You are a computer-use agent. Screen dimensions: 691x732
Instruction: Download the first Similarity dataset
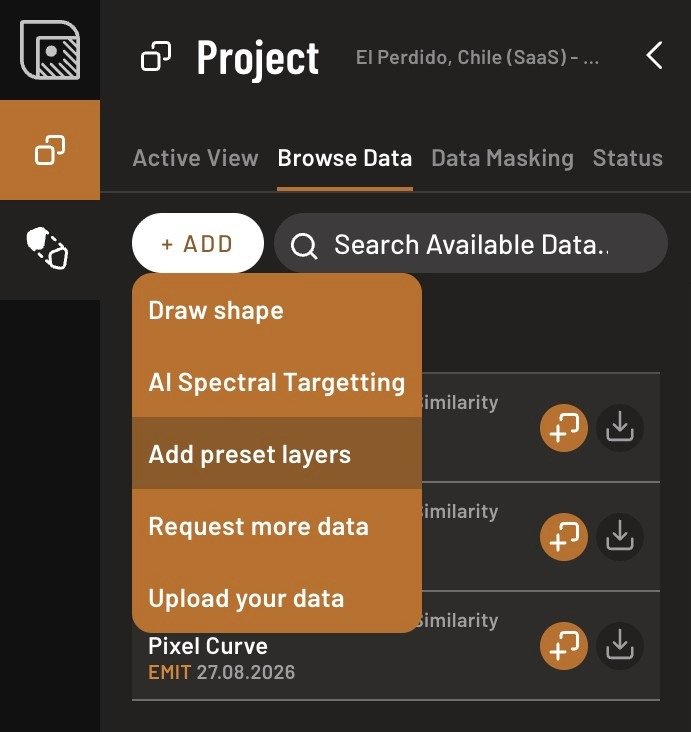(x=620, y=428)
